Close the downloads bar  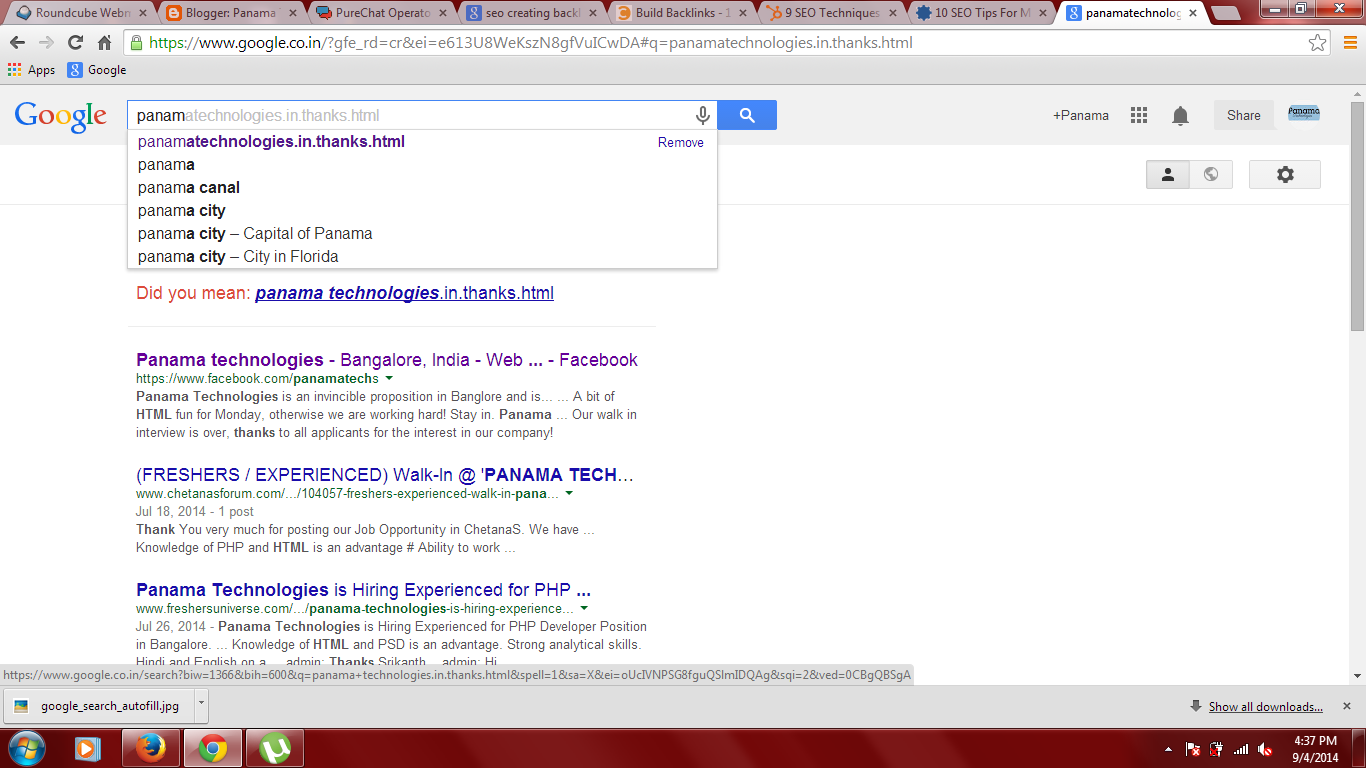1347,706
